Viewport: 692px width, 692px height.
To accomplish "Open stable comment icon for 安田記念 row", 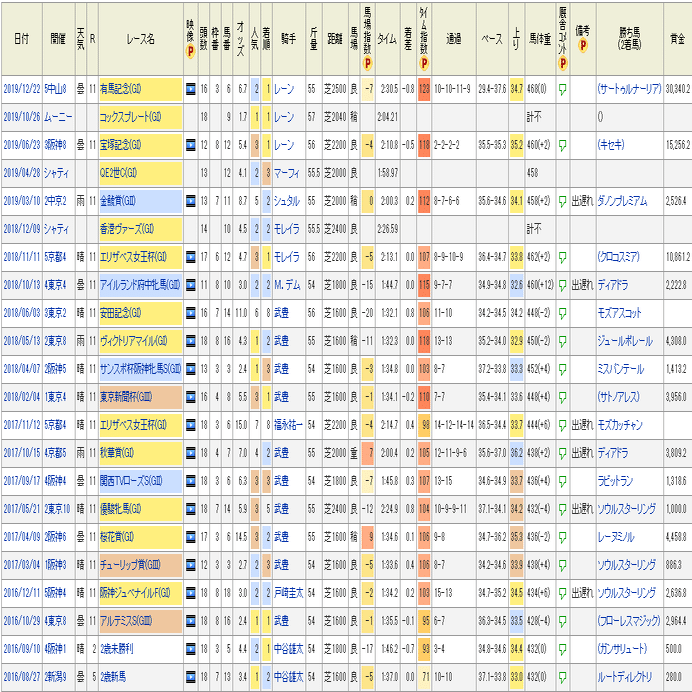I will point(562,313).
